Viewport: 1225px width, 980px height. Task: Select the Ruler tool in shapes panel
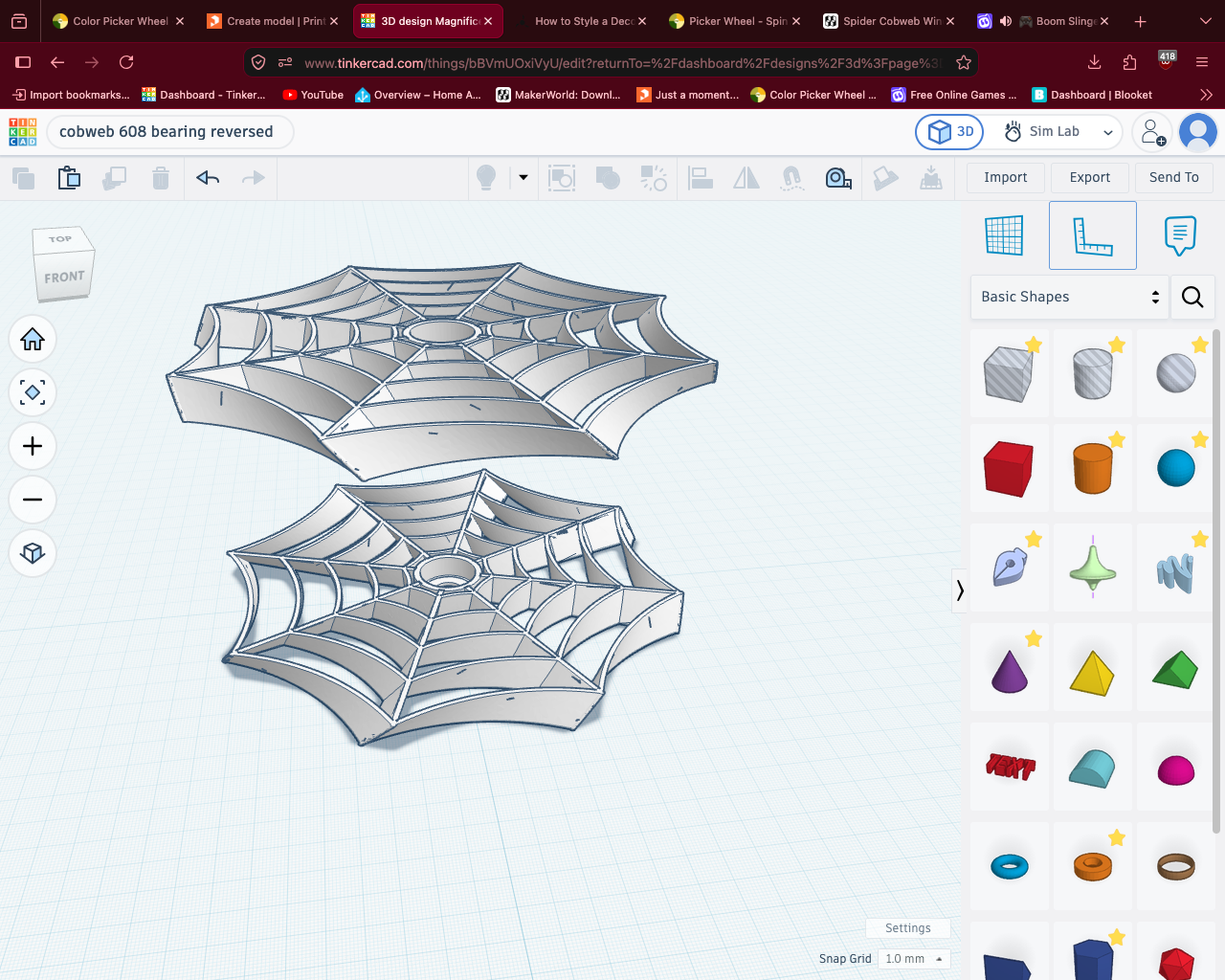(x=1093, y=235)
